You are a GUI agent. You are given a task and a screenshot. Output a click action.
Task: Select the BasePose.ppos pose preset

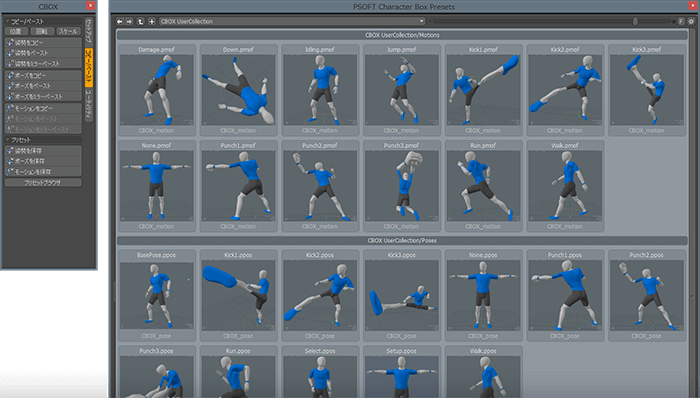tap(157, 295)
